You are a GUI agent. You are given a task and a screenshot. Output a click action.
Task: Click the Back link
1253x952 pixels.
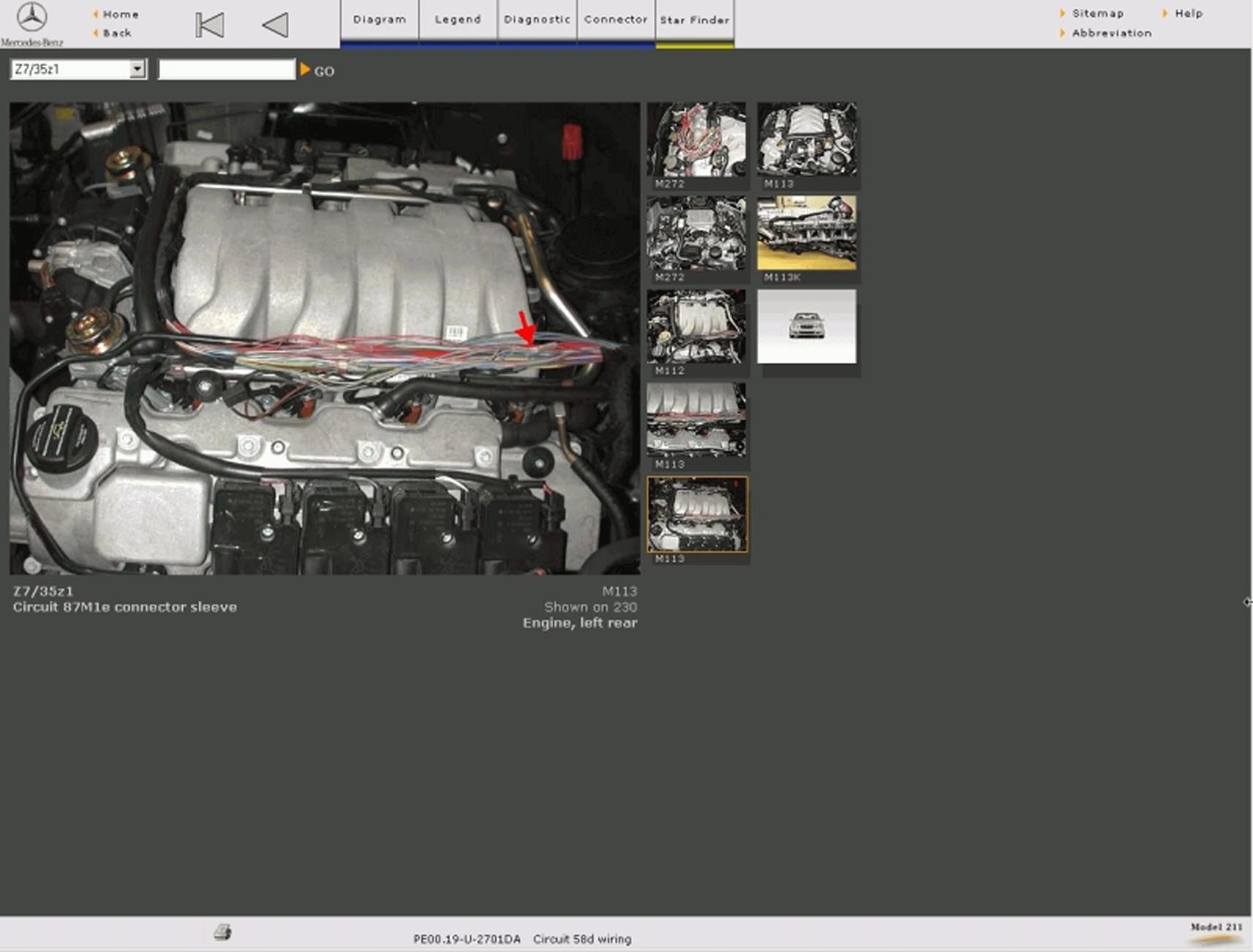117,33
